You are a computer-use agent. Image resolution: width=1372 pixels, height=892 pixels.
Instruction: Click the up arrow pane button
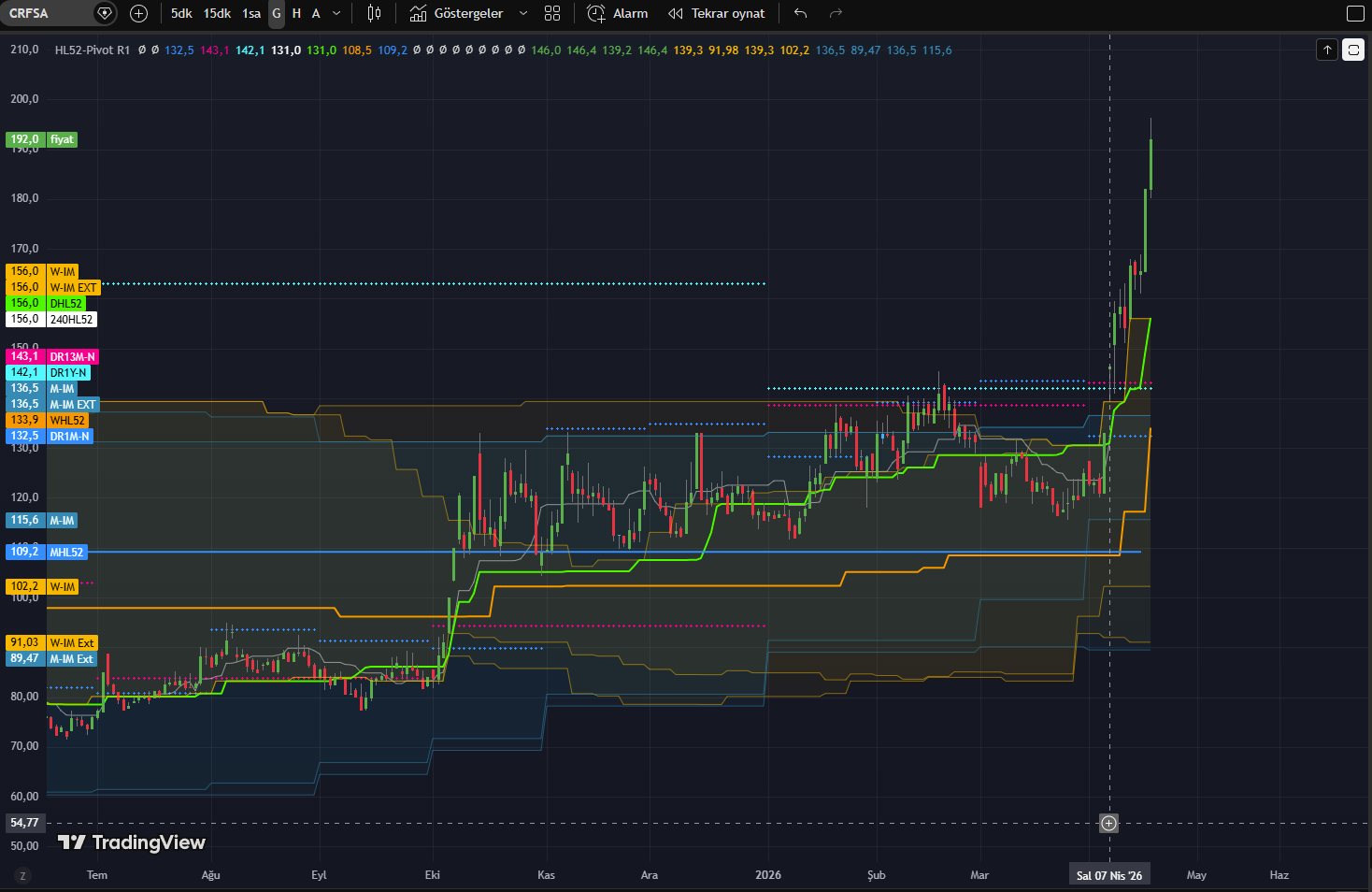[1327, 50]
